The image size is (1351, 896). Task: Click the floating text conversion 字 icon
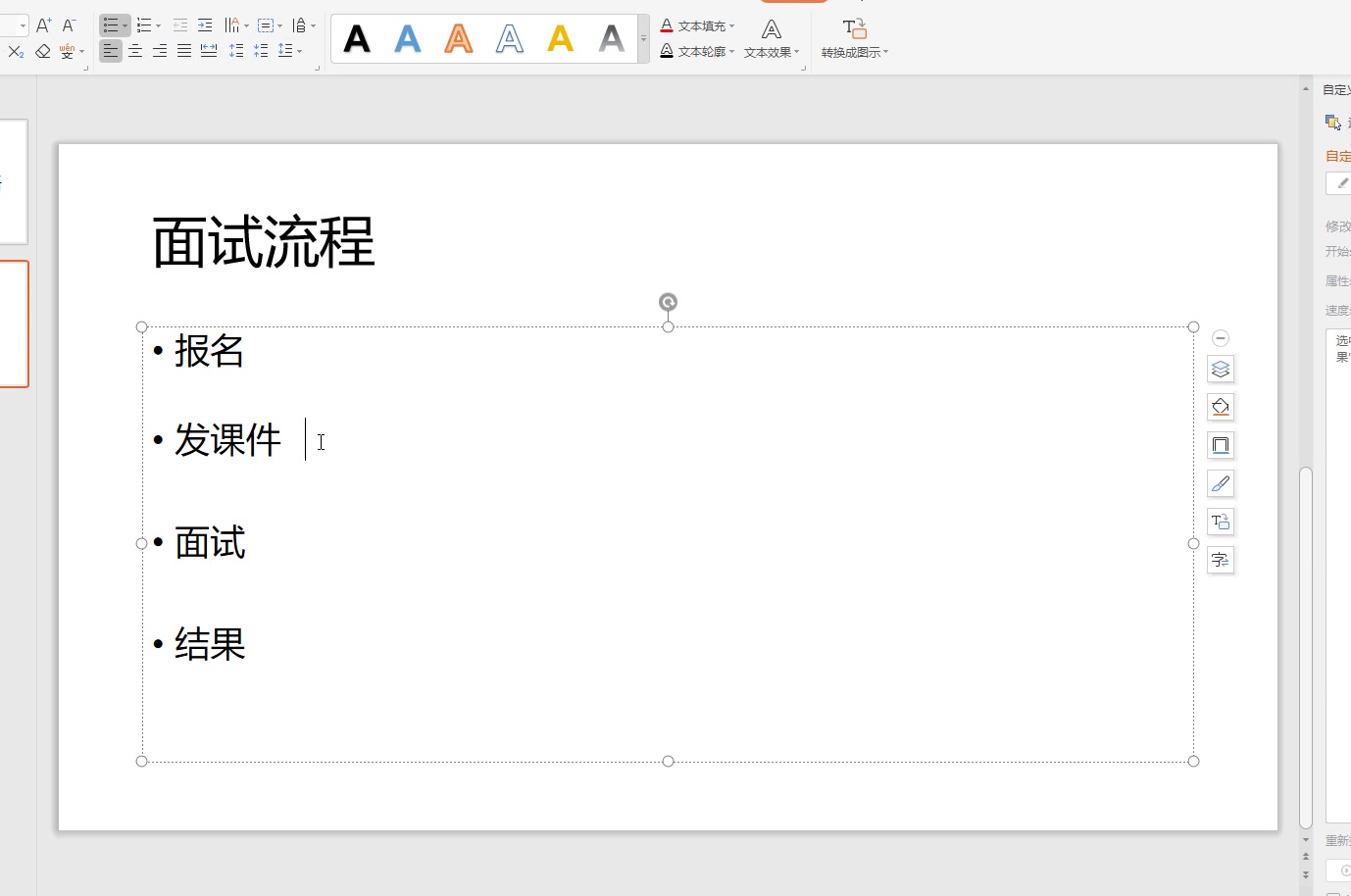[x=1221, y=560]
